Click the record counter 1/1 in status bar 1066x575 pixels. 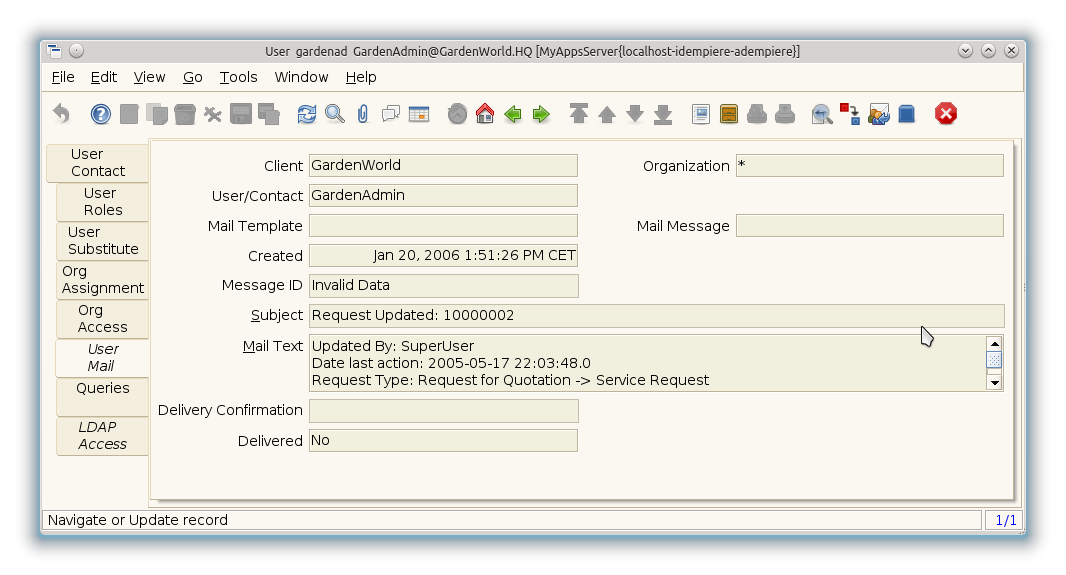[x=1005, y=520]
